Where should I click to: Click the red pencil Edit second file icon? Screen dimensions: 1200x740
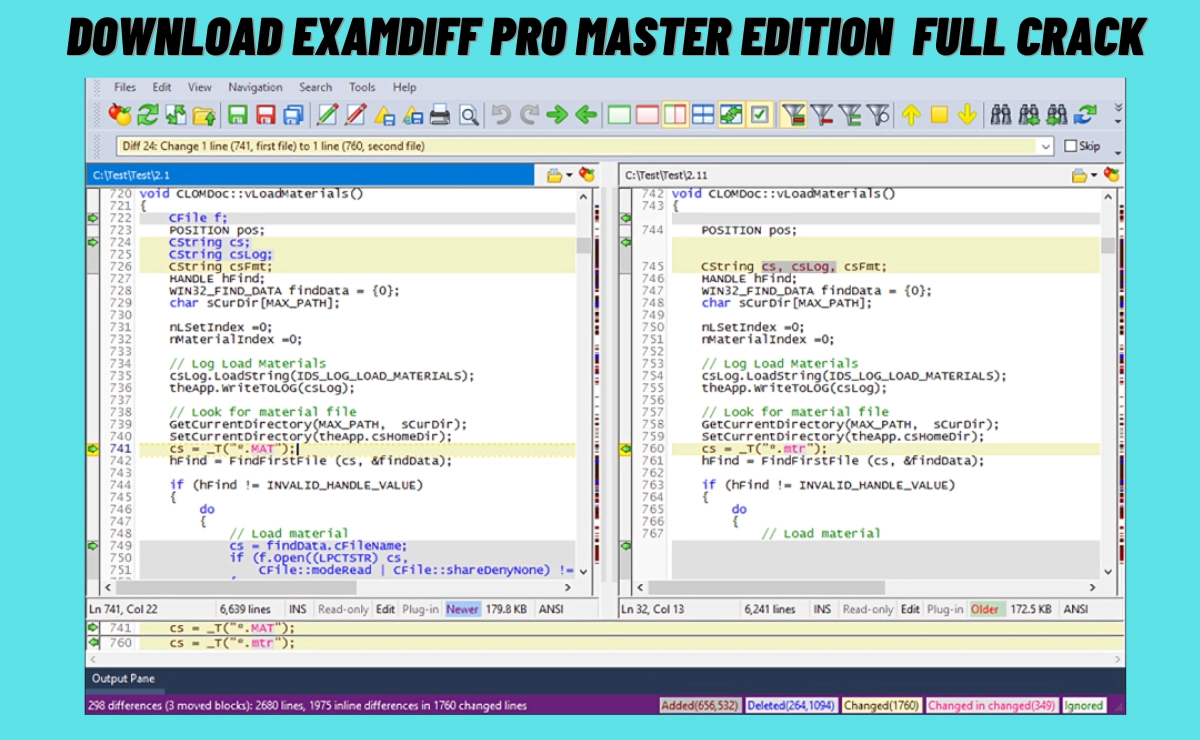[355, 115]
